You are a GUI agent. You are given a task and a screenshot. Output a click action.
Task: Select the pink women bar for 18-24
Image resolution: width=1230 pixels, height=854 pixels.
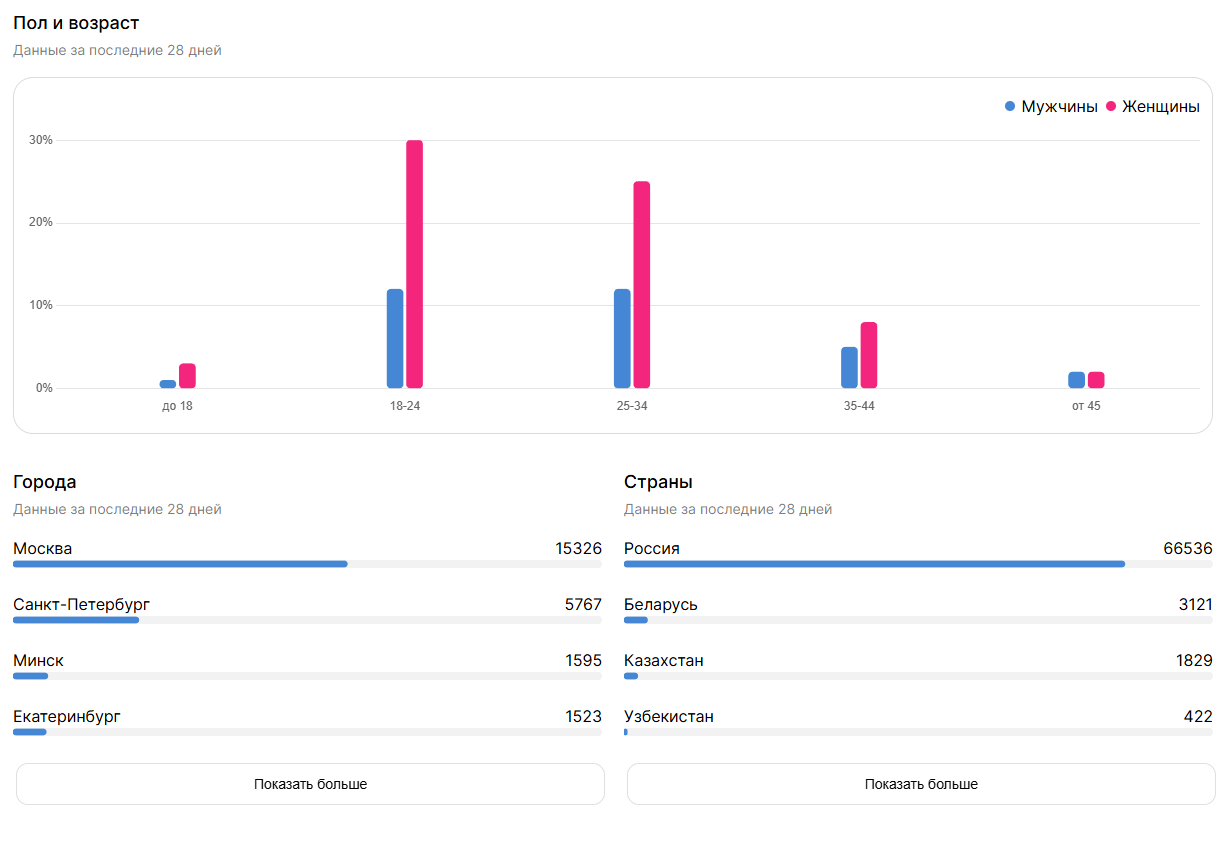point(414,264)
